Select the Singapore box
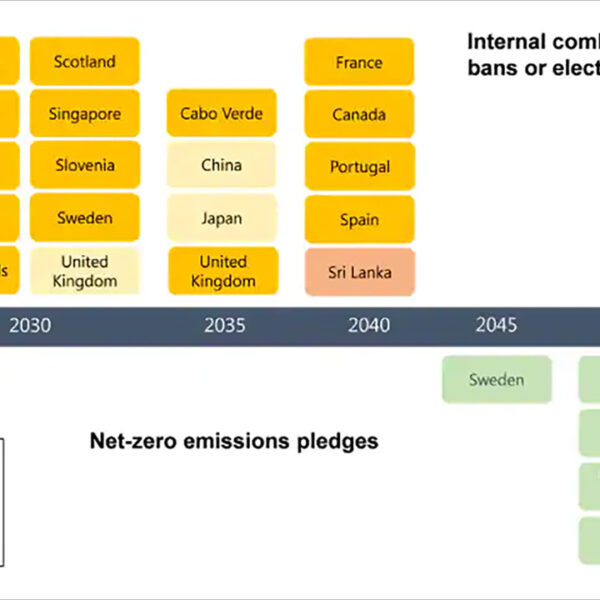Viewport: 600px width, 600px height. pyautogui.click(x=84, y=114)
